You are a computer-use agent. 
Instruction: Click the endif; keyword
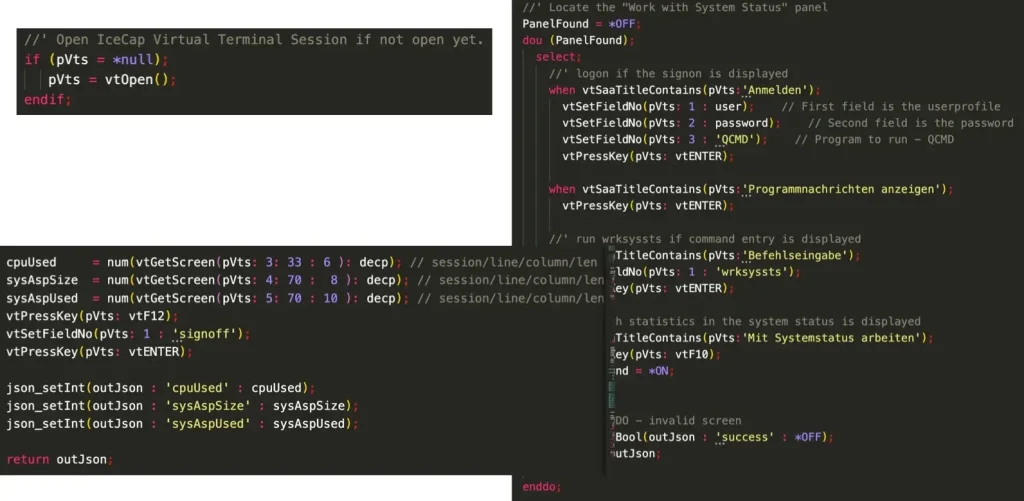48,100
